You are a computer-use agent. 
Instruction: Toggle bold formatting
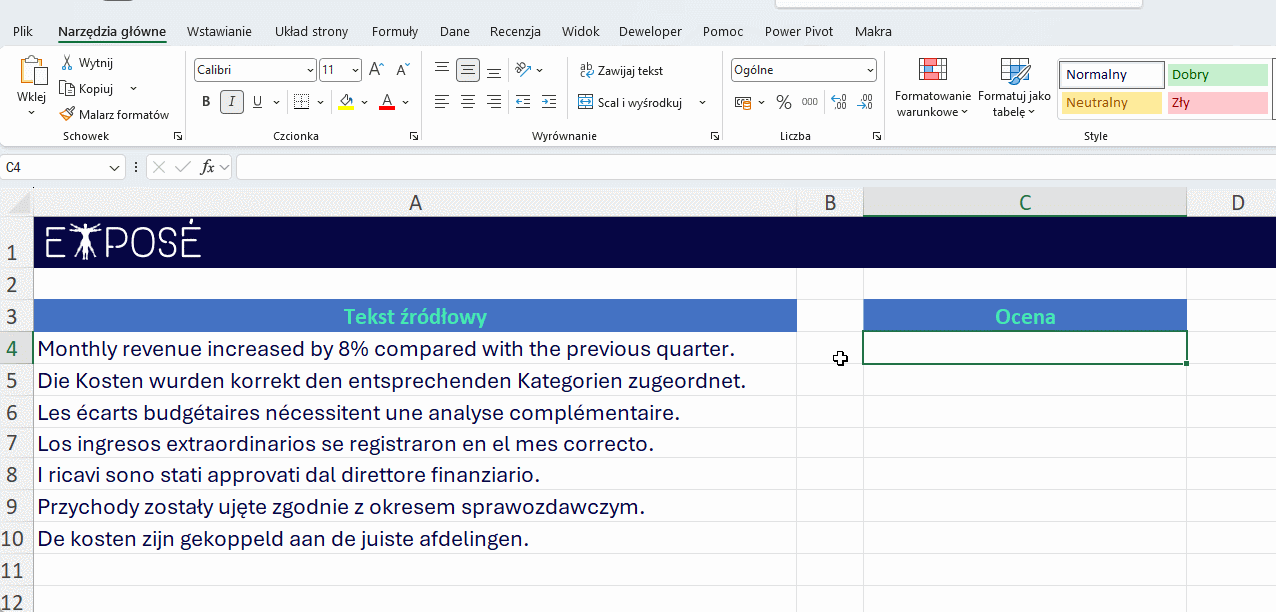click(206, 101)
